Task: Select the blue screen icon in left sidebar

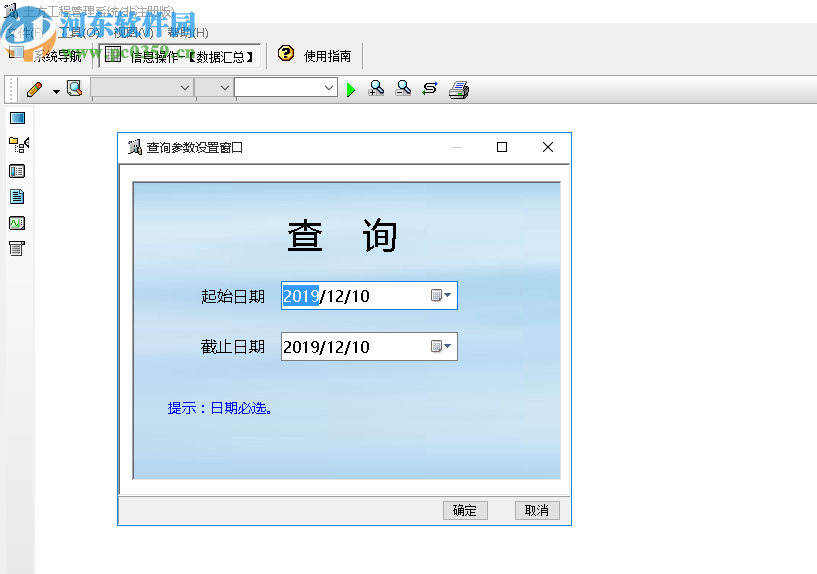Action: (x=17, y=118)
